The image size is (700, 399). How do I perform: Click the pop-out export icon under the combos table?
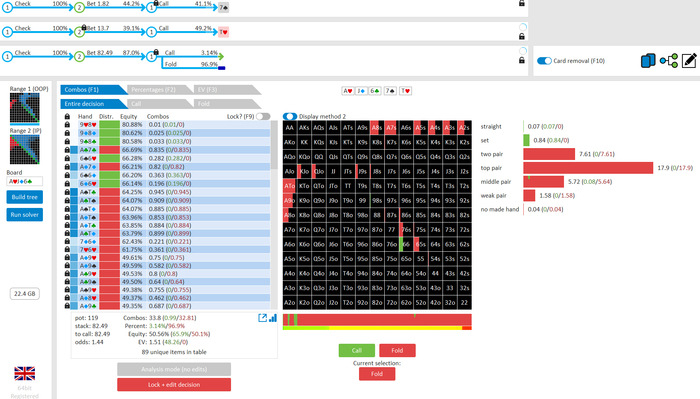click(262, 318)
